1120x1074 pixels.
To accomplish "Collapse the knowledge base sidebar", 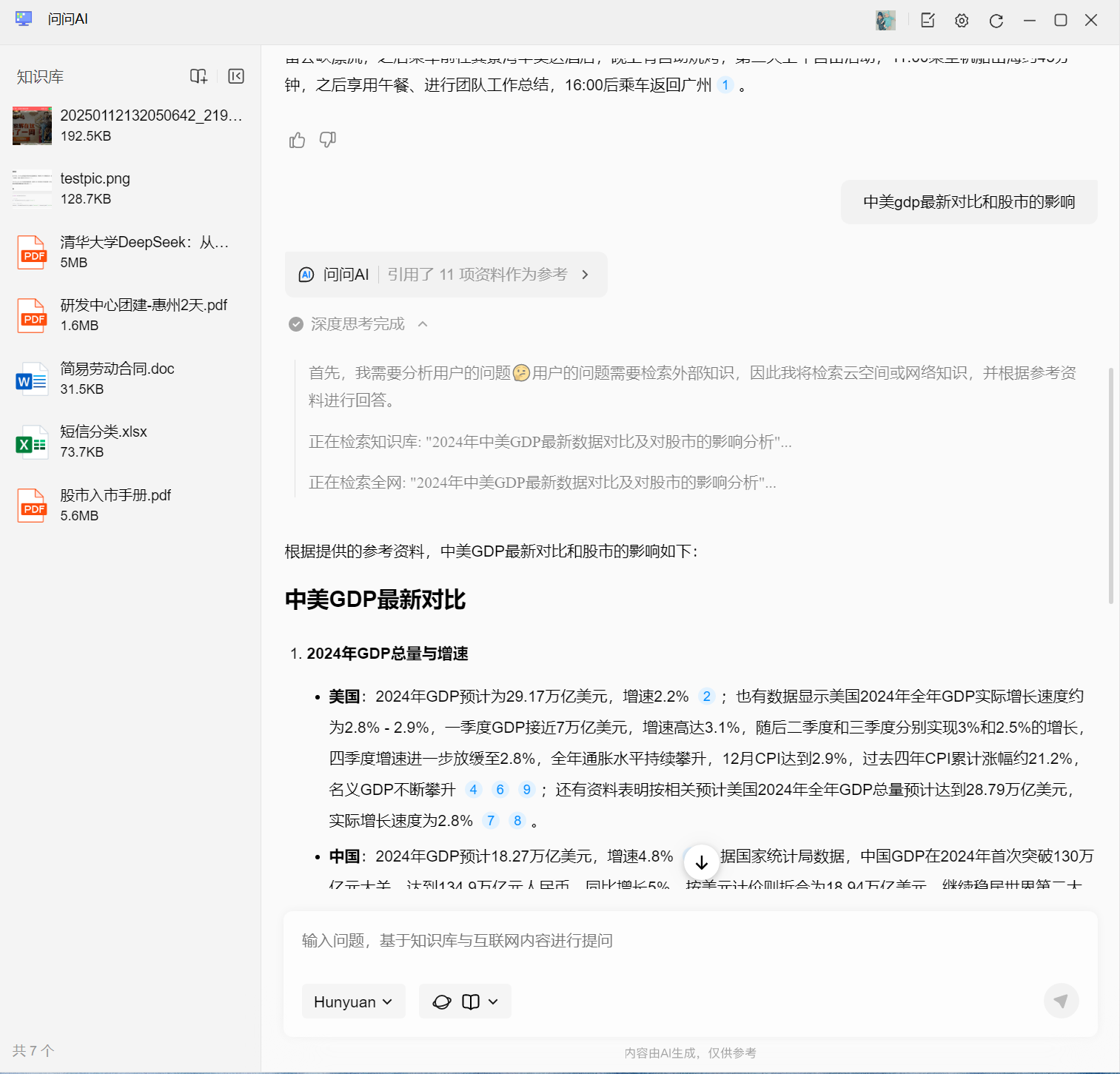I will pos(235,76).
